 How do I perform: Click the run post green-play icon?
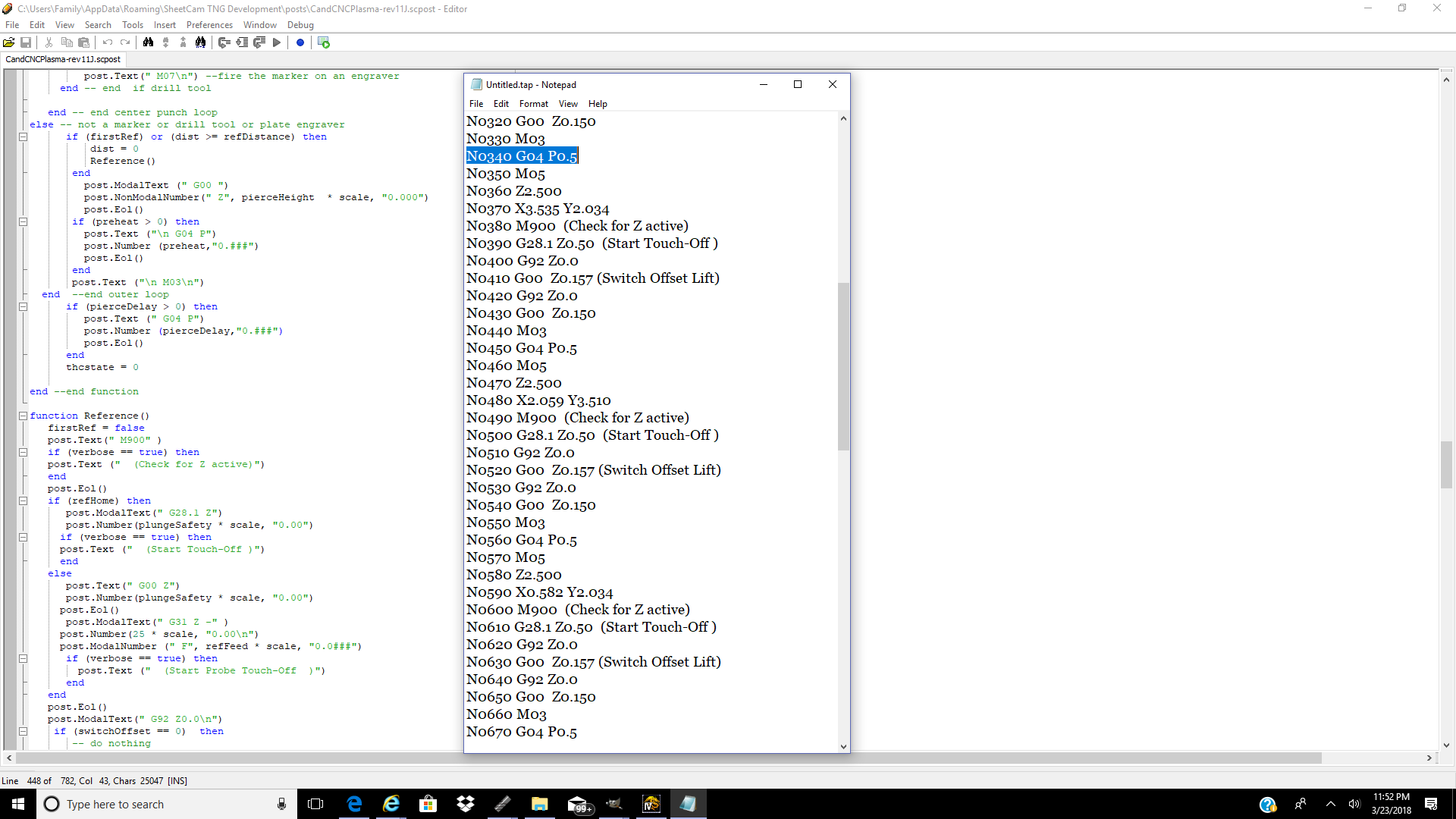coord(324,42)
